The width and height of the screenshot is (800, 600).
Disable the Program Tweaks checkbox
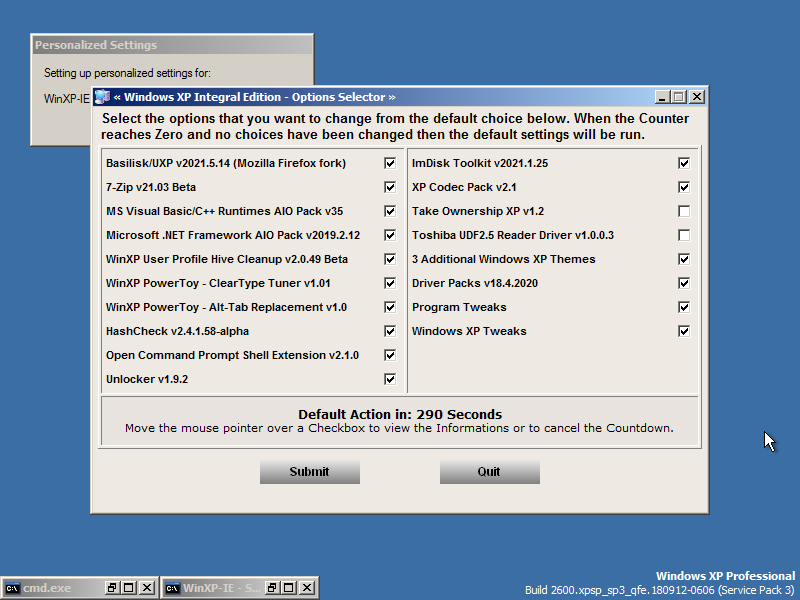[x=684, y=307]
